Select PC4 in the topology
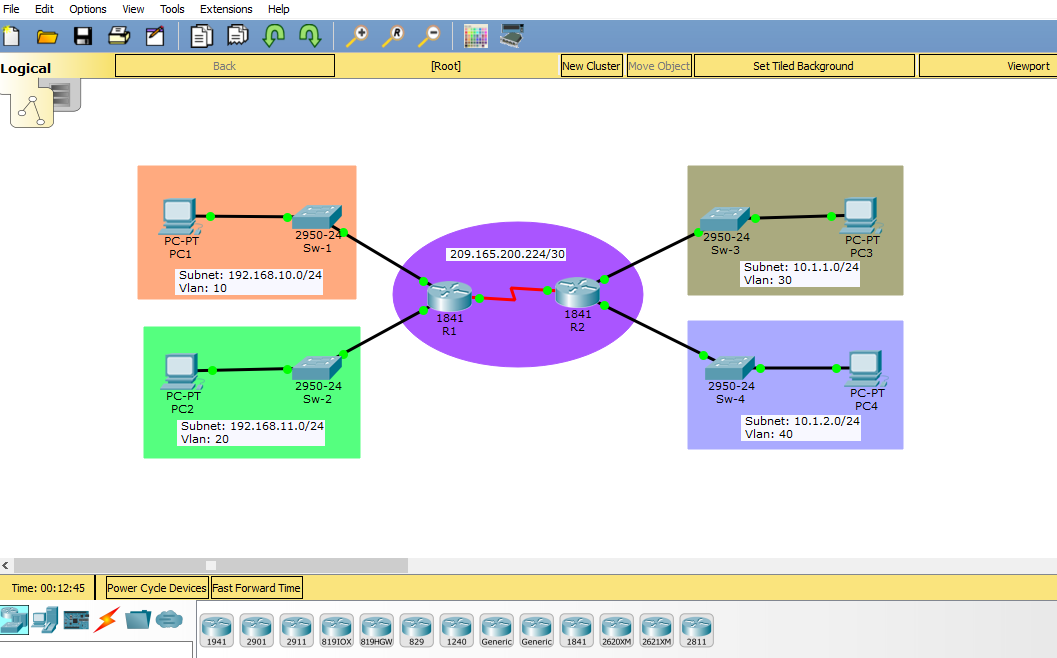Screen dimensions: 1057x658 (x=866, y=369)
